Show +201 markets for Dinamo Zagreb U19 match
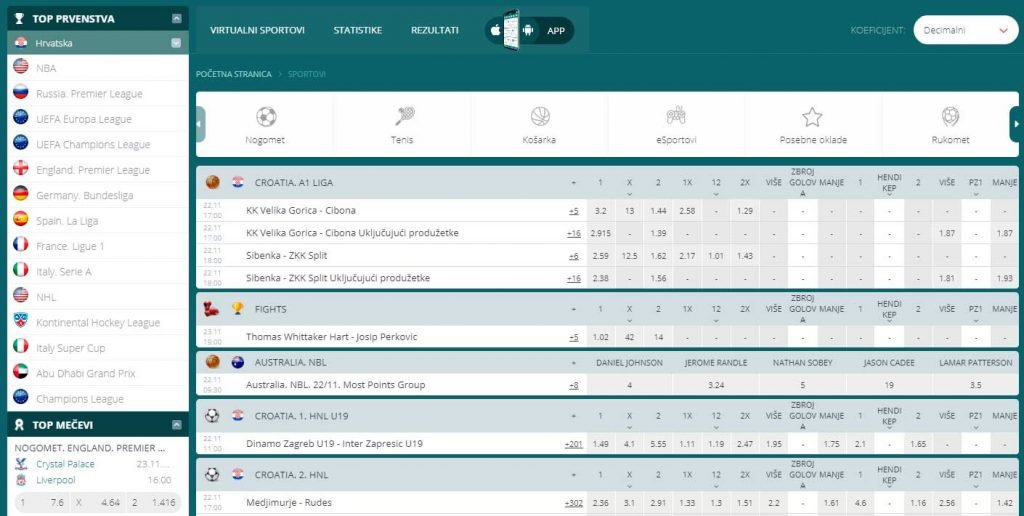Image resolution: width=1024 pixels, height=516 pixels. [x=573, y=443]
